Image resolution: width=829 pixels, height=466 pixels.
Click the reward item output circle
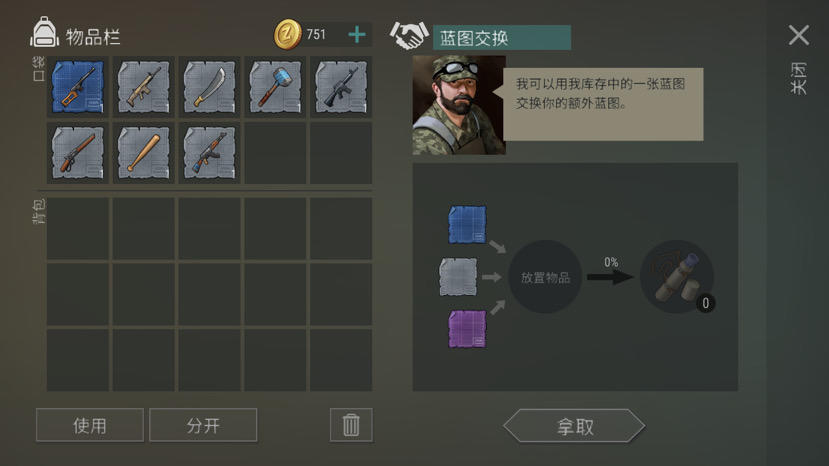677,277
